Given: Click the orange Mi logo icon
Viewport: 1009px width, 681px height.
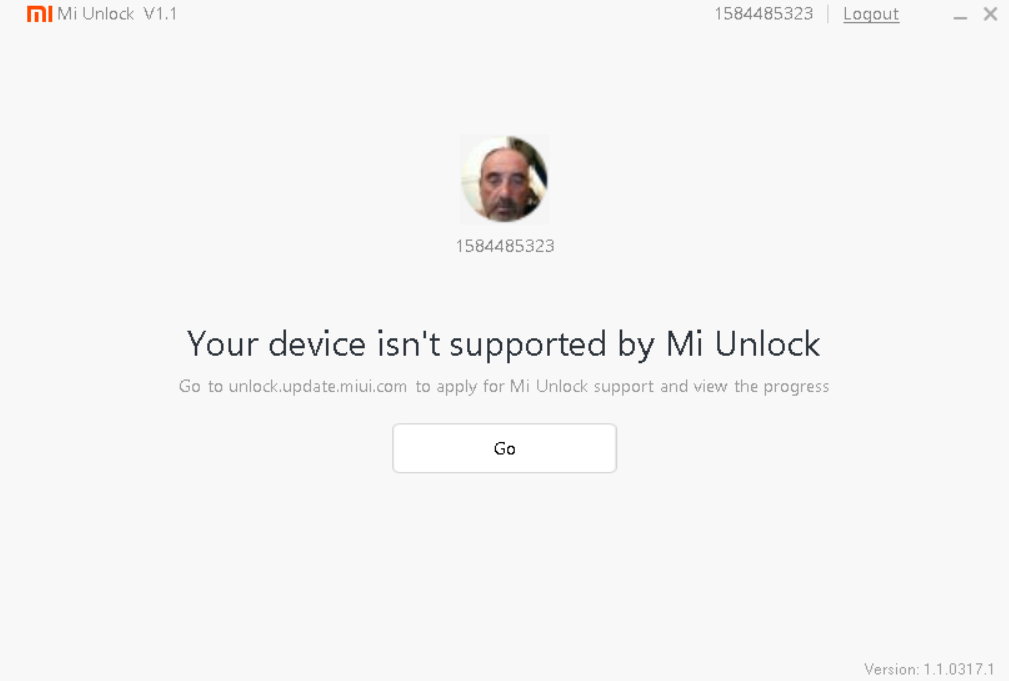Looking at the screenshot, I should (x=39, y=14).
